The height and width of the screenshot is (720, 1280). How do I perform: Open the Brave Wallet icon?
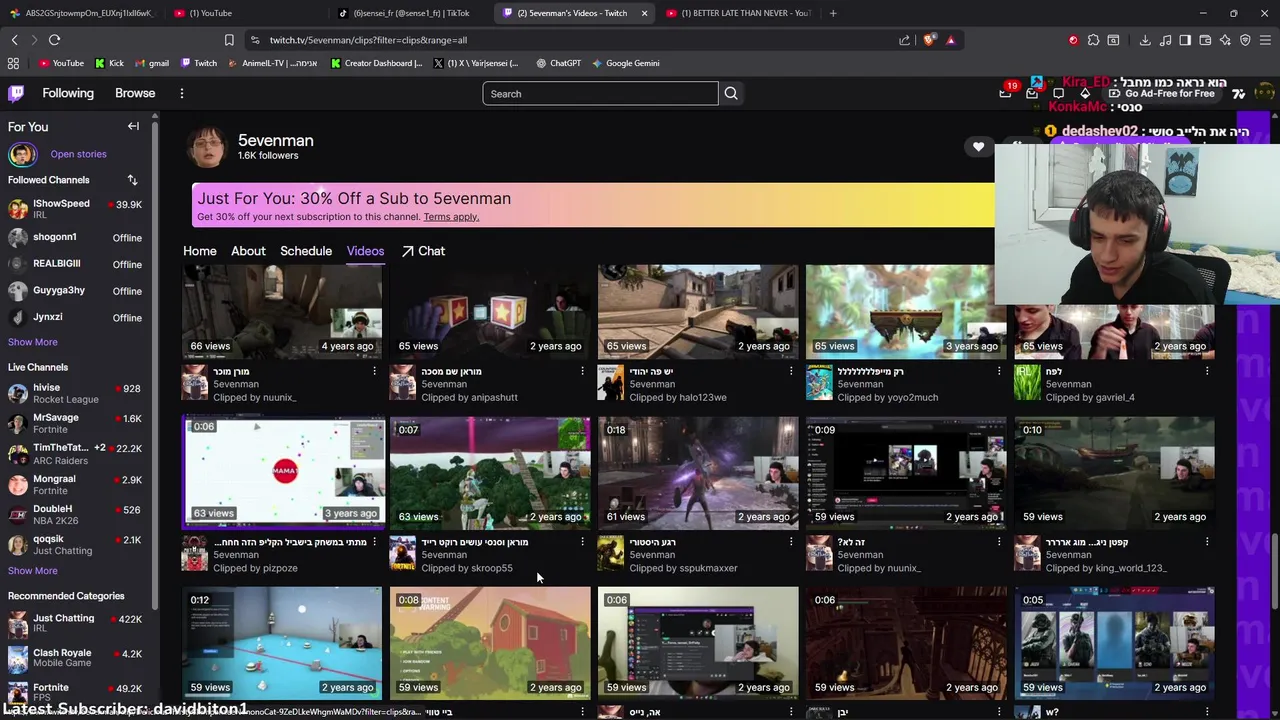[x=1205, y=40]
